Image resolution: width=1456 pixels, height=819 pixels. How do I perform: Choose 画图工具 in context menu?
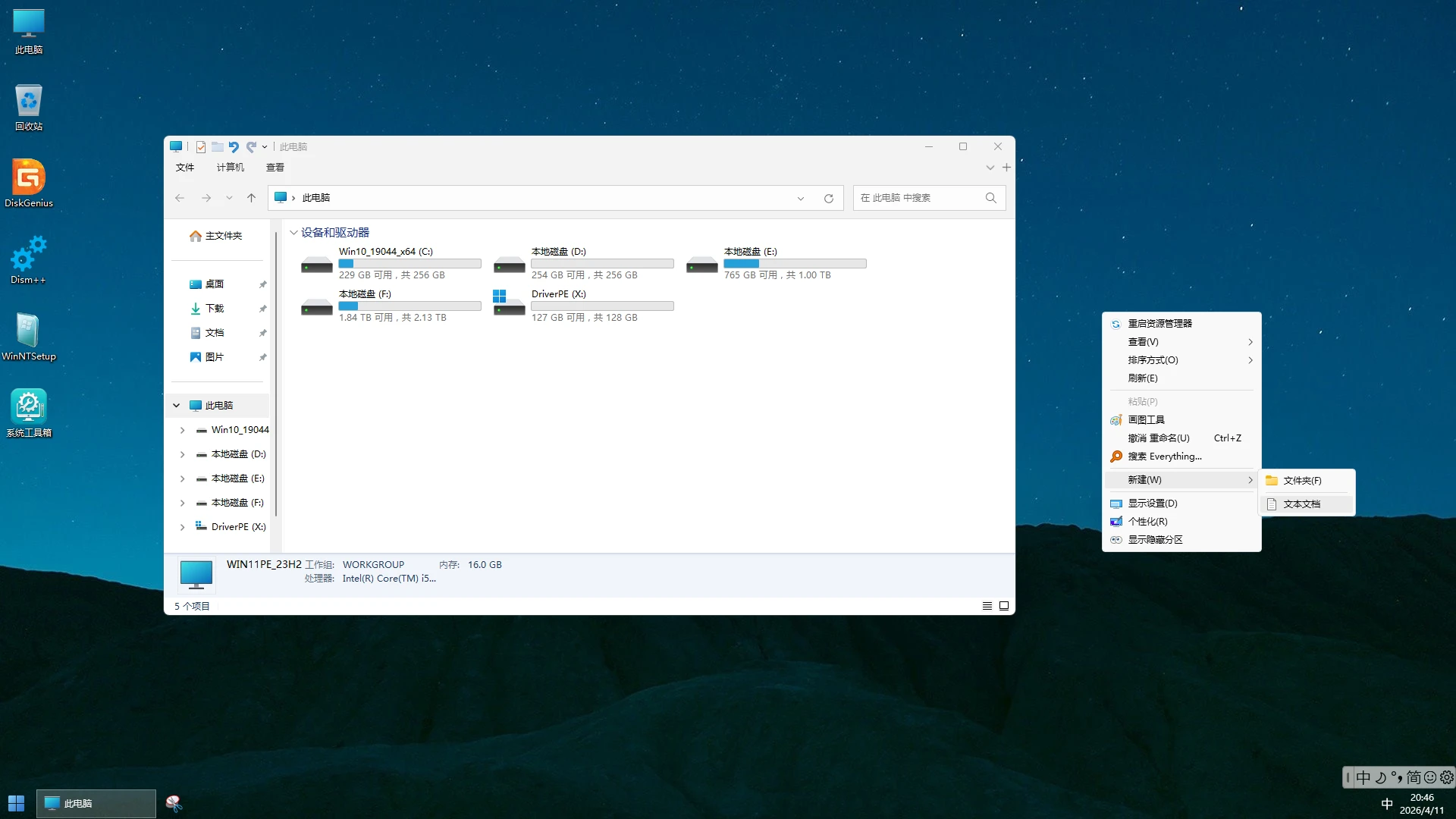point(1181,420)
